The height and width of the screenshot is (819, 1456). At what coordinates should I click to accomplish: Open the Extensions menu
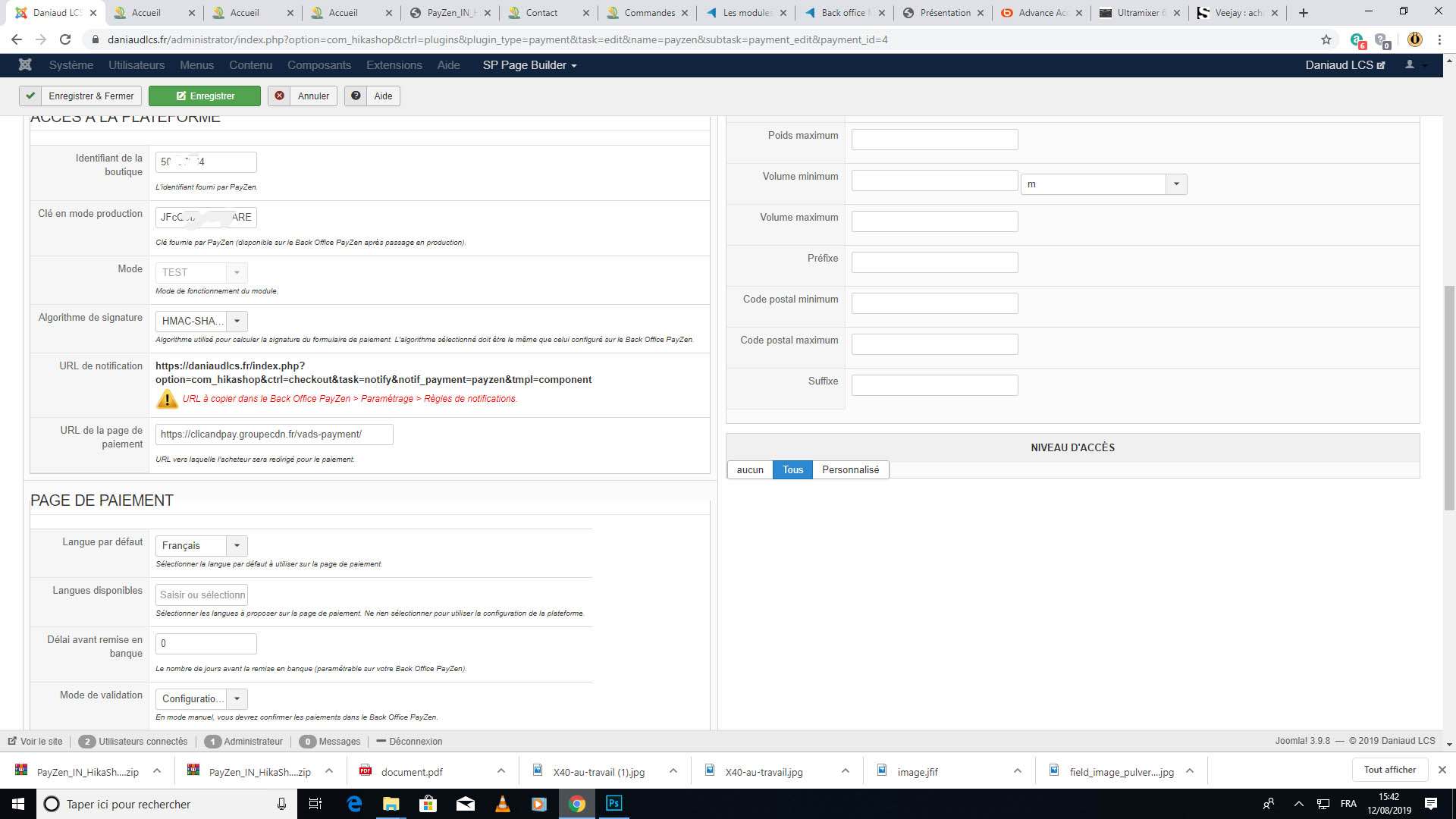point(394,65)
